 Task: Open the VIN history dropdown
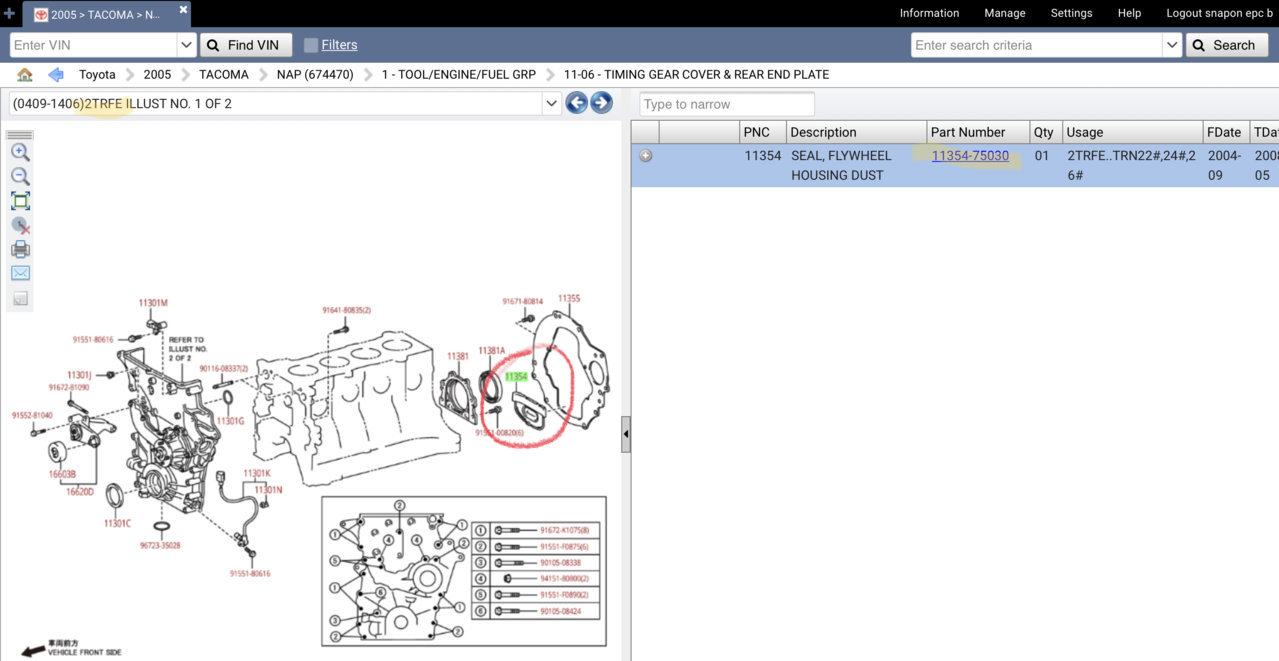click(186, 45)
